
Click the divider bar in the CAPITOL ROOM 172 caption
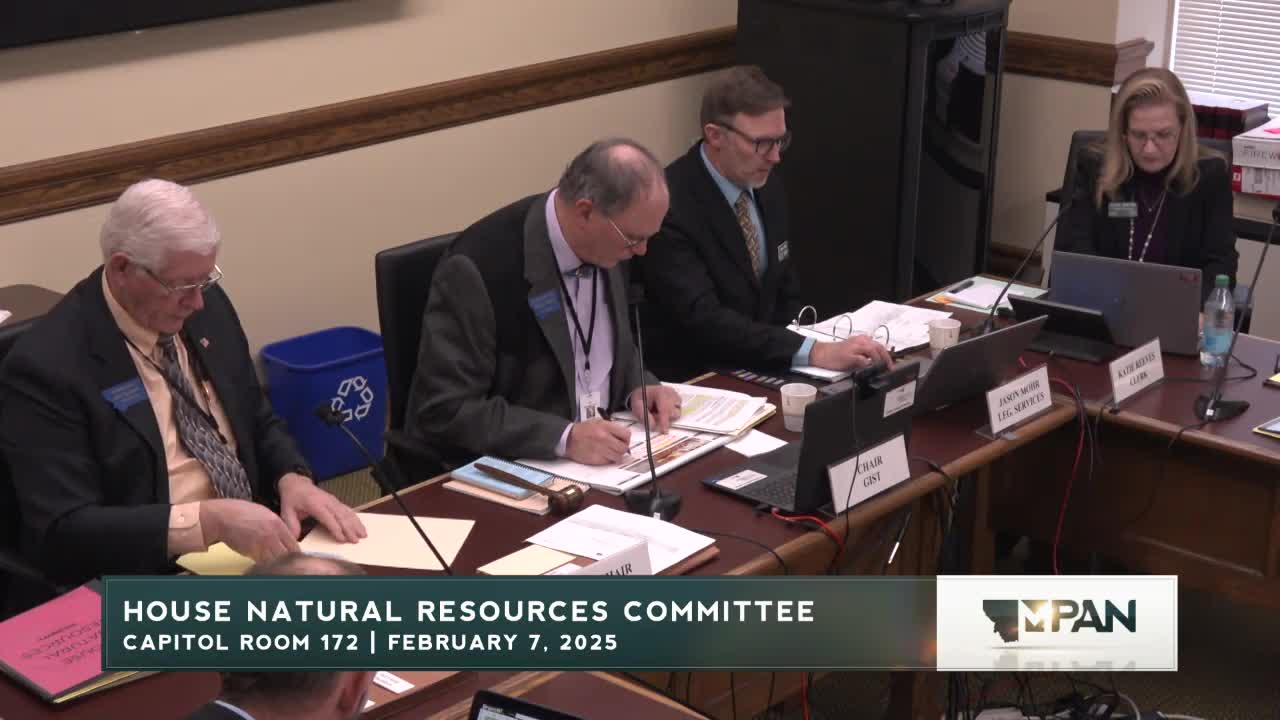tap(373, 641)
